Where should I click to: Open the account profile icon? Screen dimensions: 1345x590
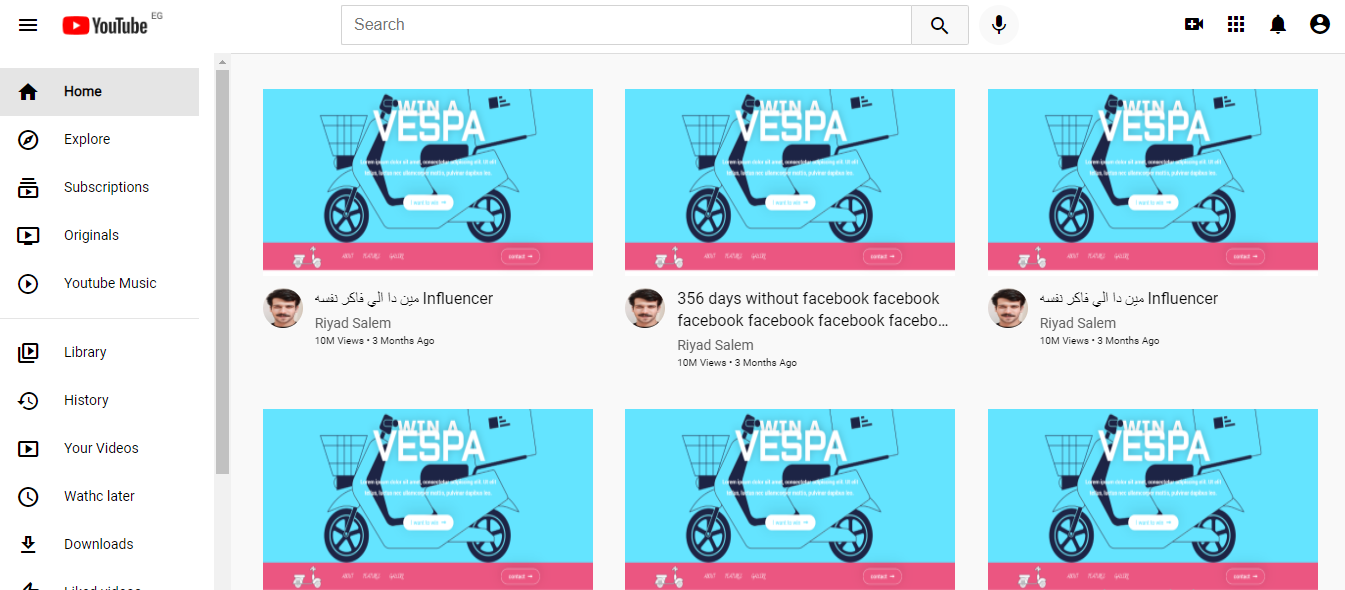coord(1320,25)
